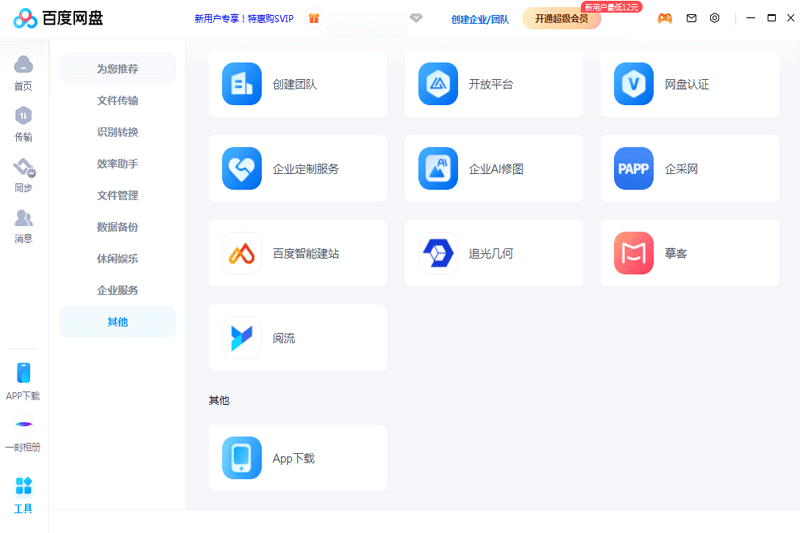Viewport: 800px width, 533px height.
Task: Select the 数据备份 category
Action: click(x=117, y=227)
